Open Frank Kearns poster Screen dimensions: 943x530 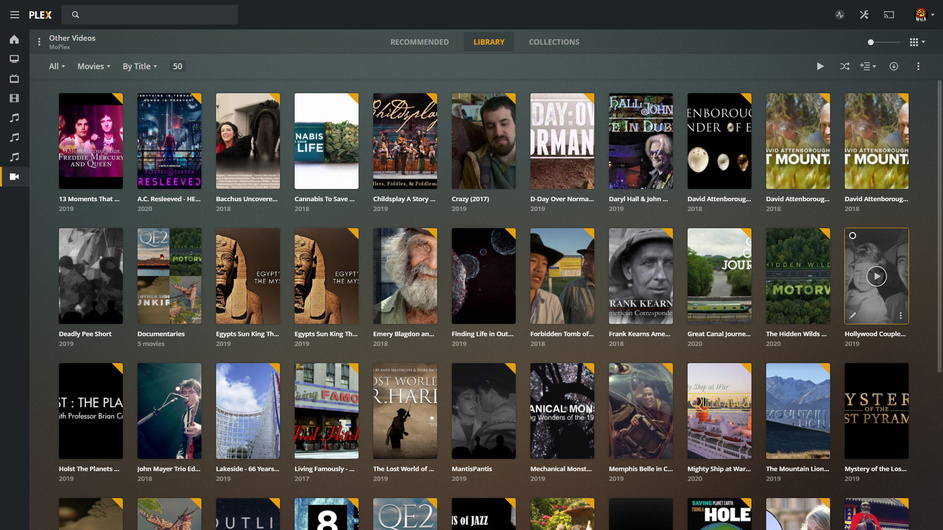point(640,276)
